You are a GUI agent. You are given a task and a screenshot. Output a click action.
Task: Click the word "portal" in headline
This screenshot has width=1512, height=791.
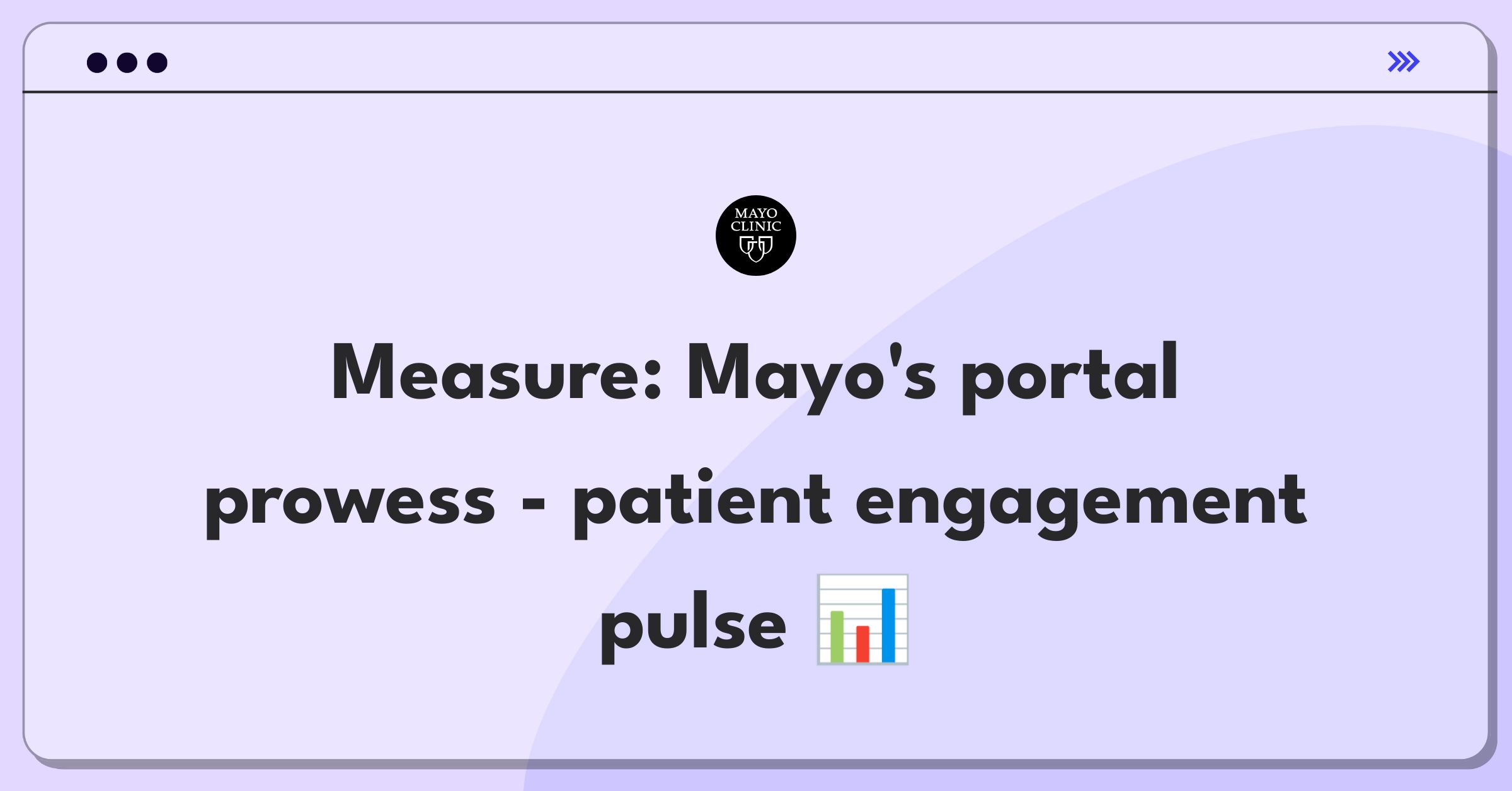pos(1069,377)
